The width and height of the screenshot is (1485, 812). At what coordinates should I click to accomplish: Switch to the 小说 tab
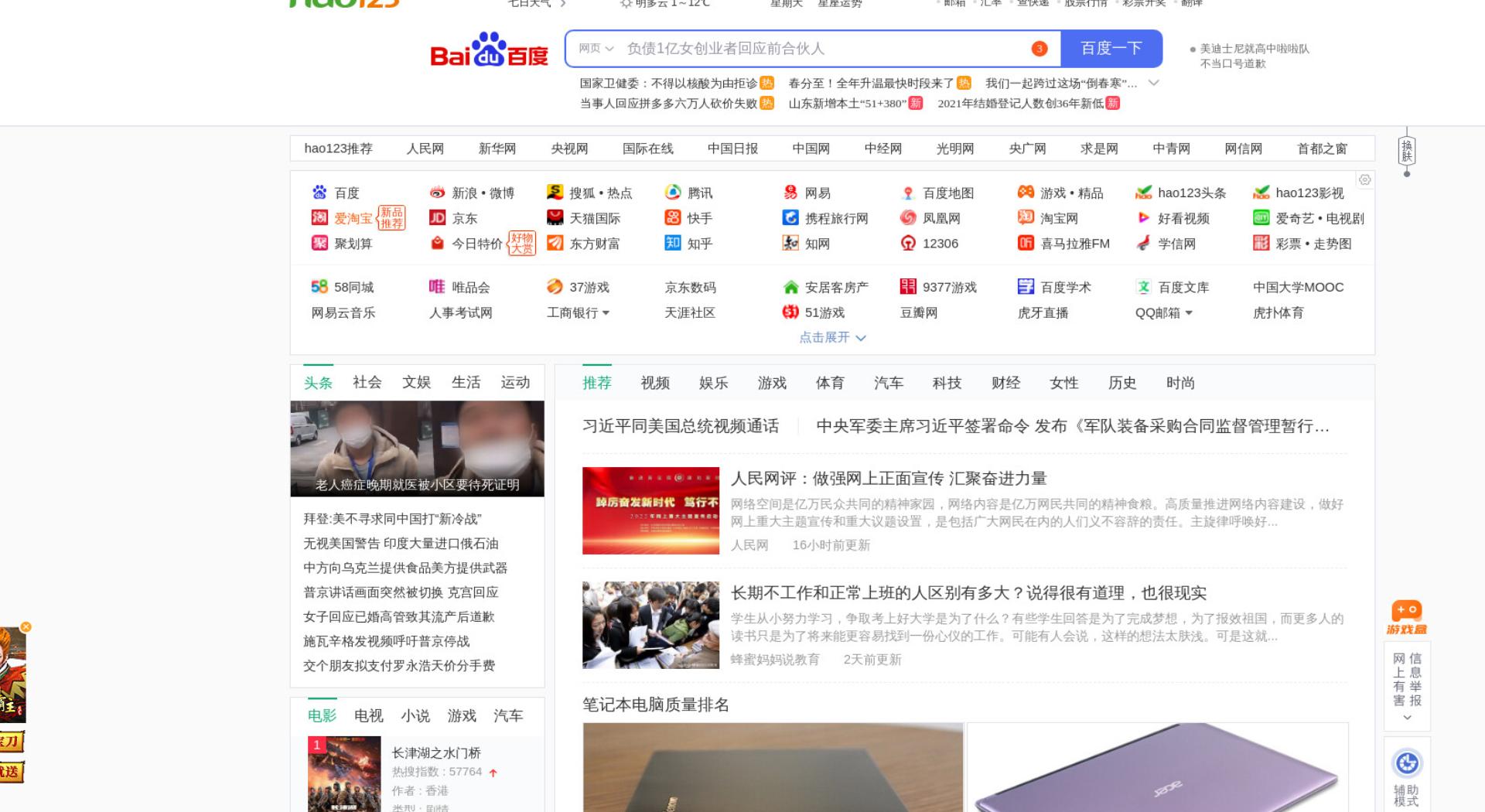pos(415,715)
